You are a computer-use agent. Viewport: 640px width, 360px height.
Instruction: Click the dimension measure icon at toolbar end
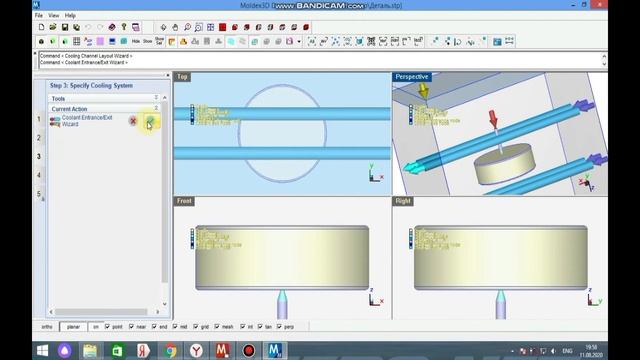pyautogui.click(x=509, y=41)
